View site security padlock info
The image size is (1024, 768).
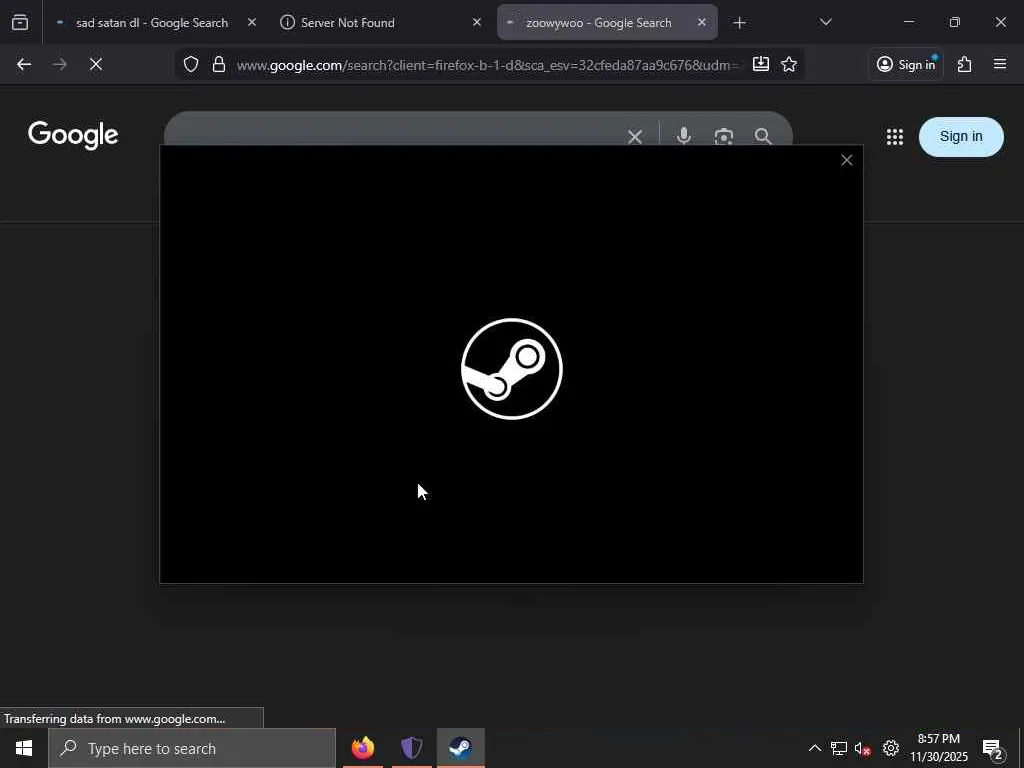[x=219, y=64]
